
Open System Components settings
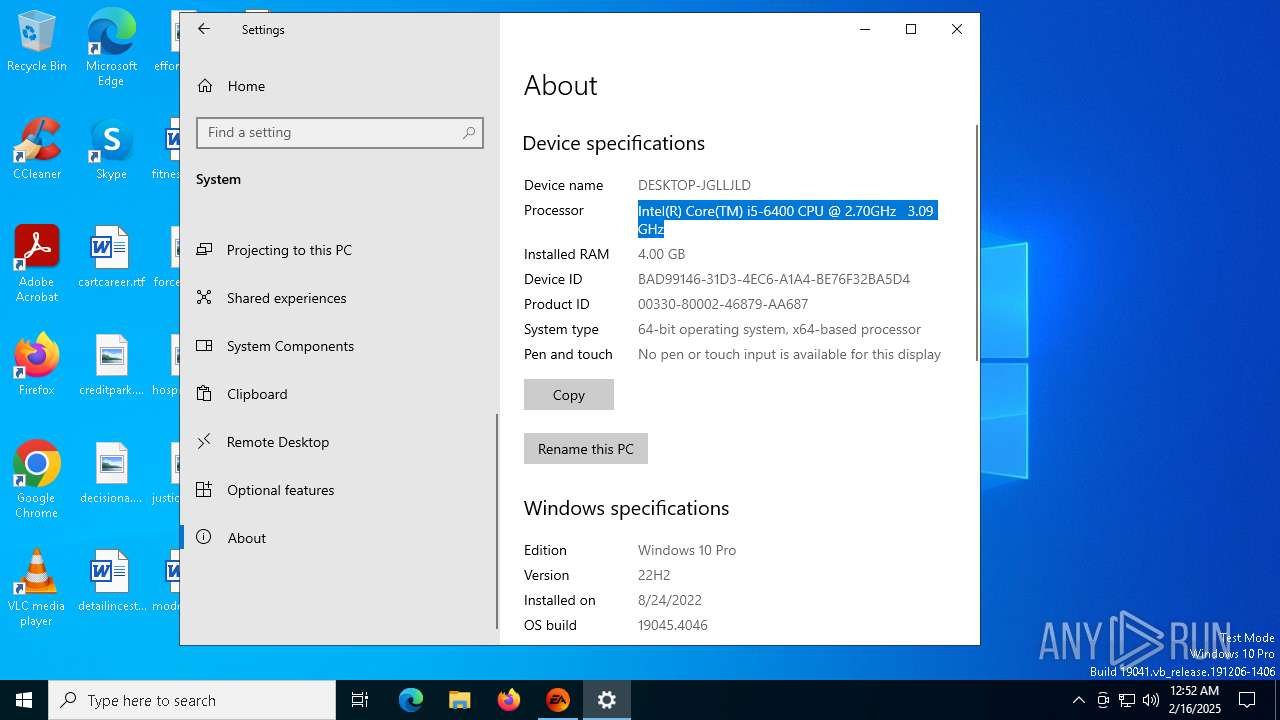click(338, 346)
